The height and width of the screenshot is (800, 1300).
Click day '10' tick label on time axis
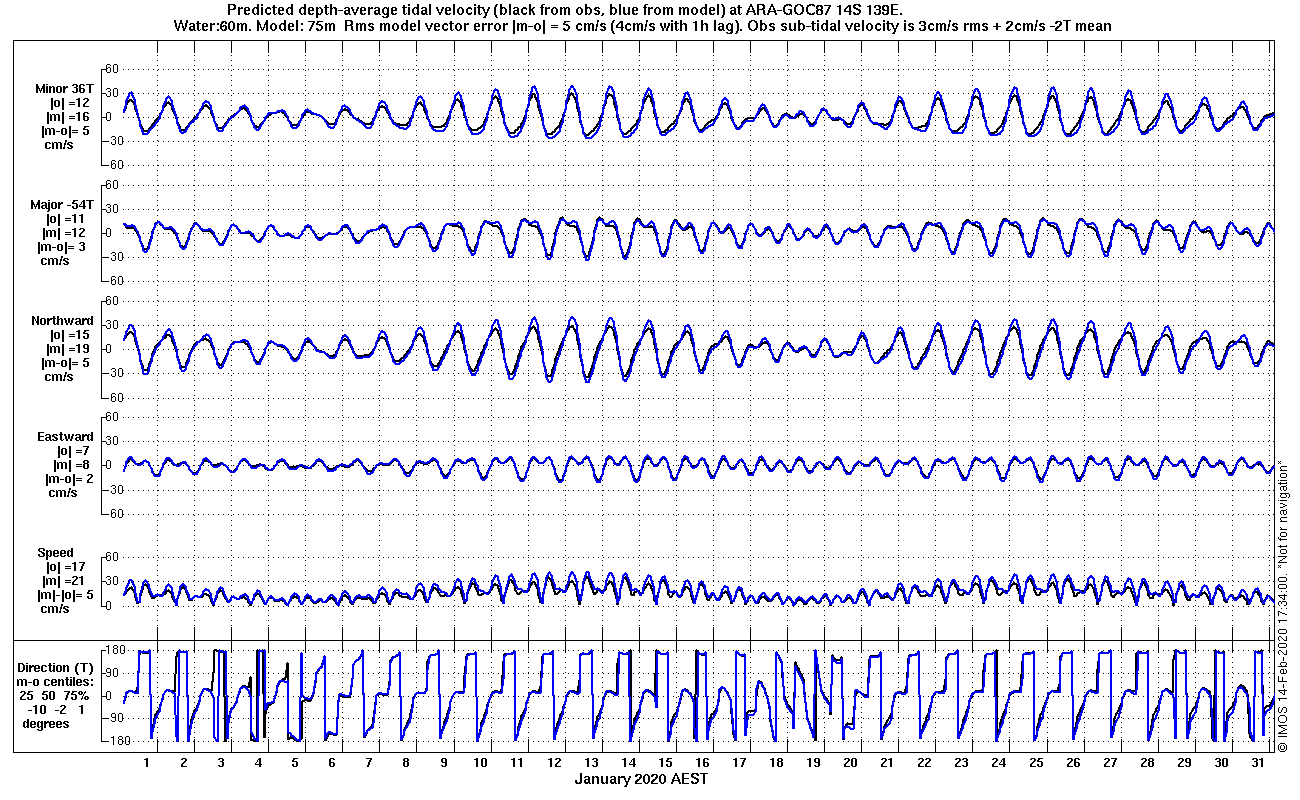(481, 763)
